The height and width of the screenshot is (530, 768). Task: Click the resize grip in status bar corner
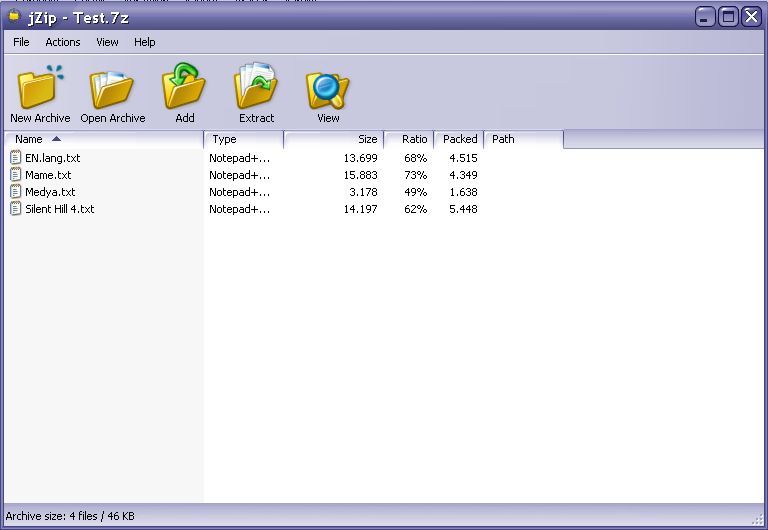tap(758, 520)
